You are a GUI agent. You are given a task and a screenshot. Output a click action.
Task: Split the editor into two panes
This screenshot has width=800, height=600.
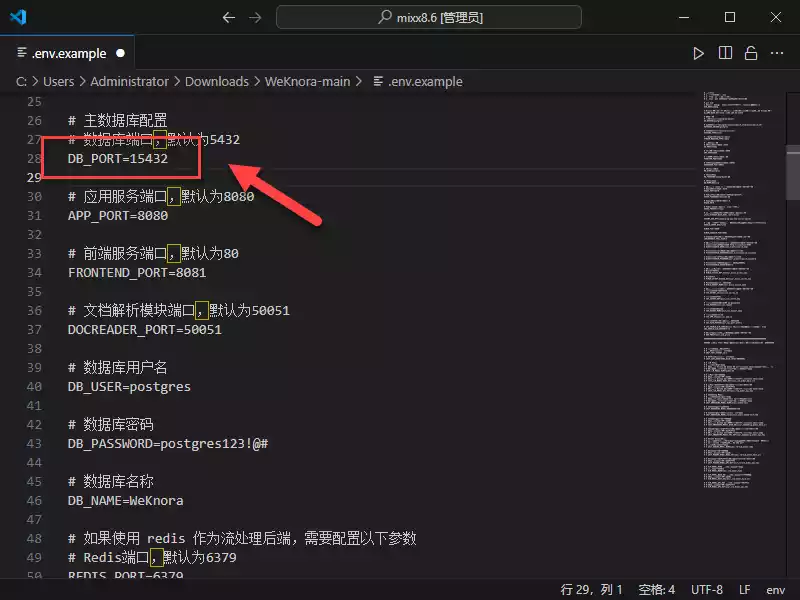coord(724,53)
